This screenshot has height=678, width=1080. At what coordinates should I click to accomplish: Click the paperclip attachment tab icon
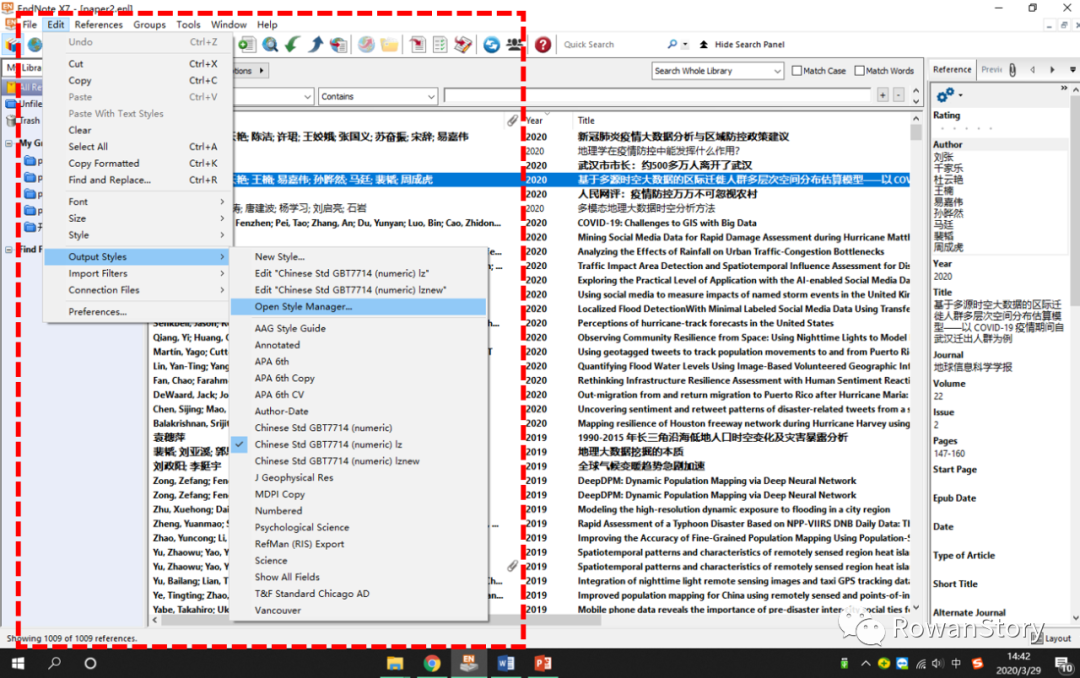(1012, 70)
